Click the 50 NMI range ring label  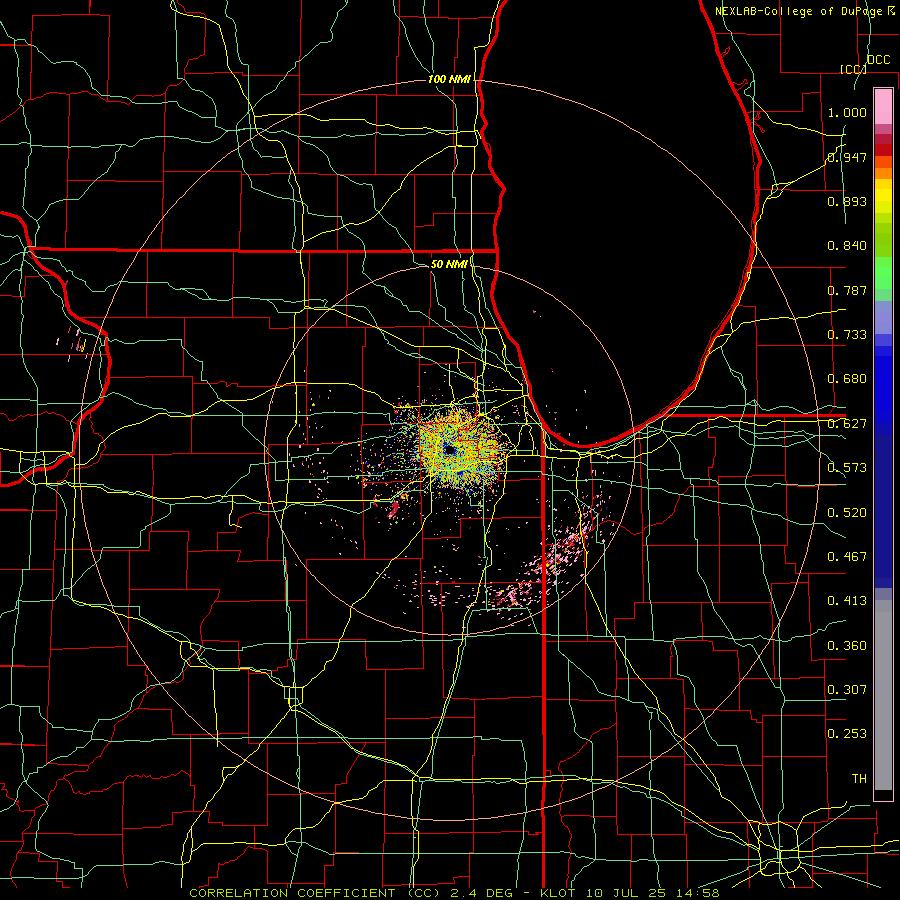[449, 264]
